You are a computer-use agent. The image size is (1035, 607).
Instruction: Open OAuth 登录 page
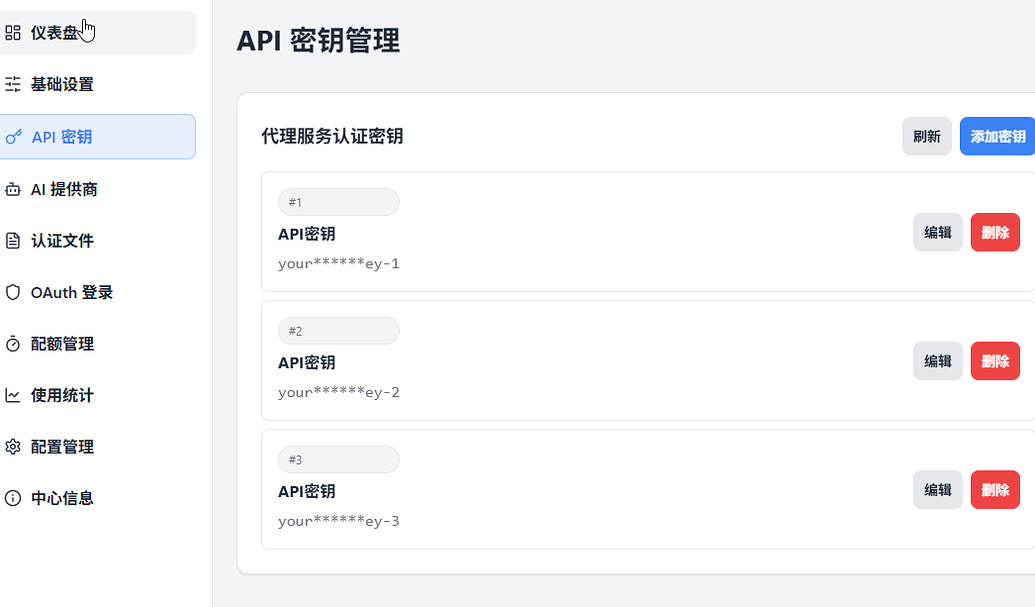pos(98,292)
